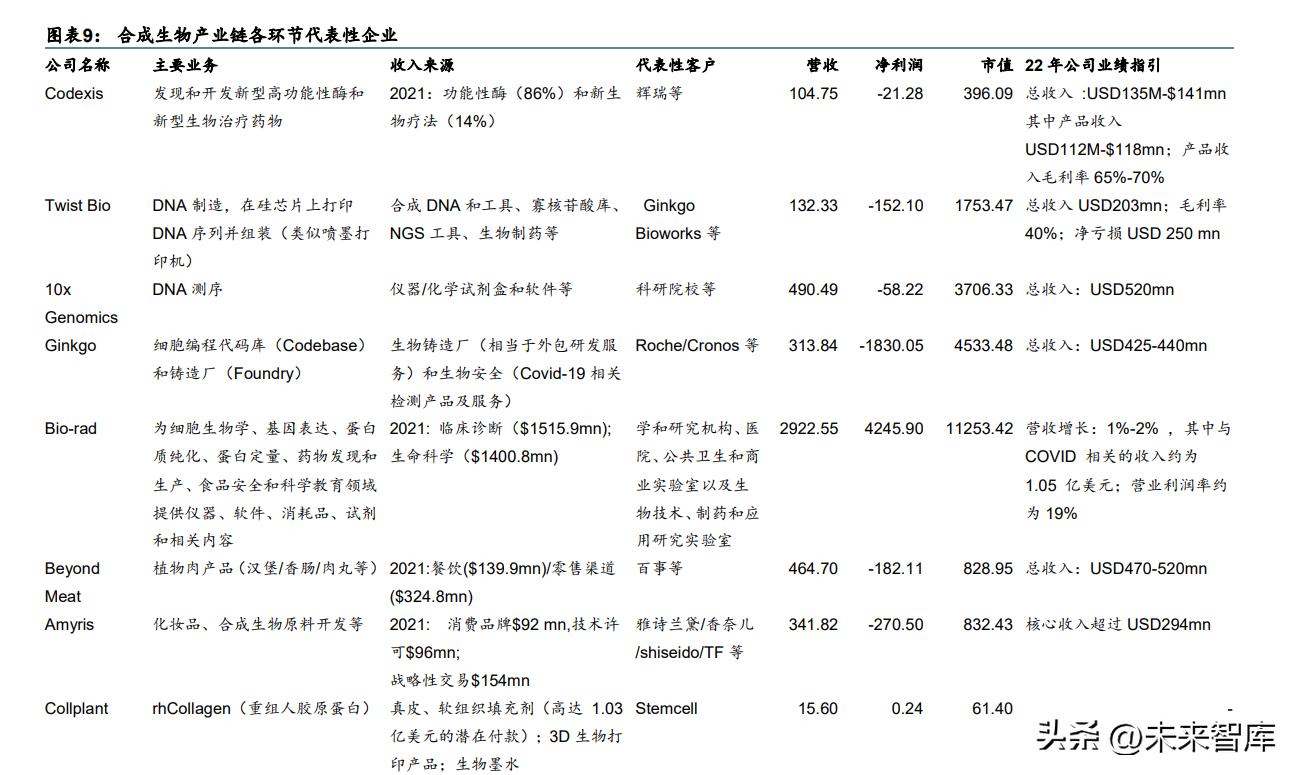Click the Beyond Meat company name cell
The height and width of the screenshot is (775, 1298).
tap(72, 582)
